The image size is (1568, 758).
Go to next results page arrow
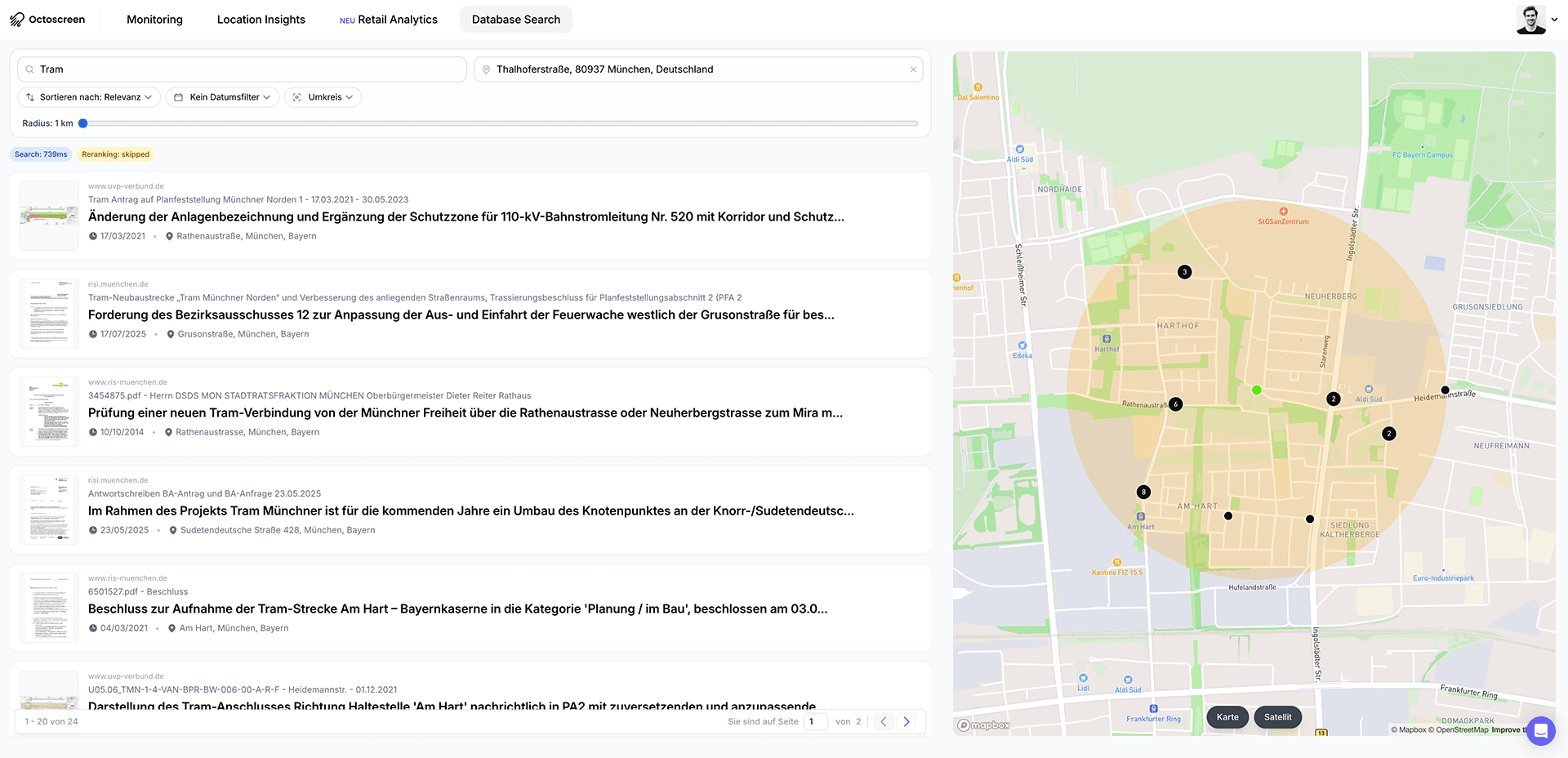pyautogui.click(x=906, y=721)
